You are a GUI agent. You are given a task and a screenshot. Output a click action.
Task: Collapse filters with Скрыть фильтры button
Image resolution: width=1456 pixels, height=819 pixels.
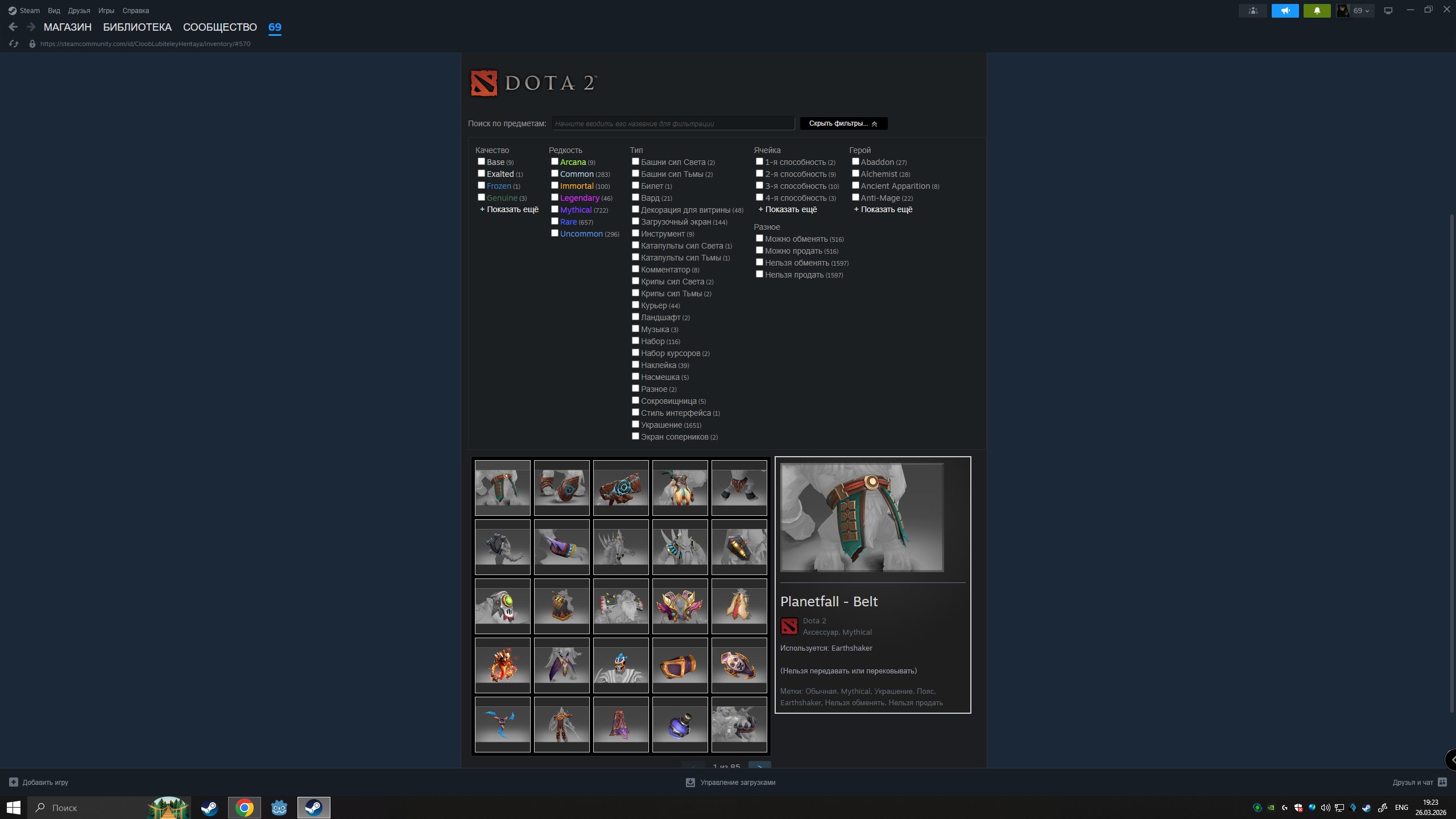843,123
